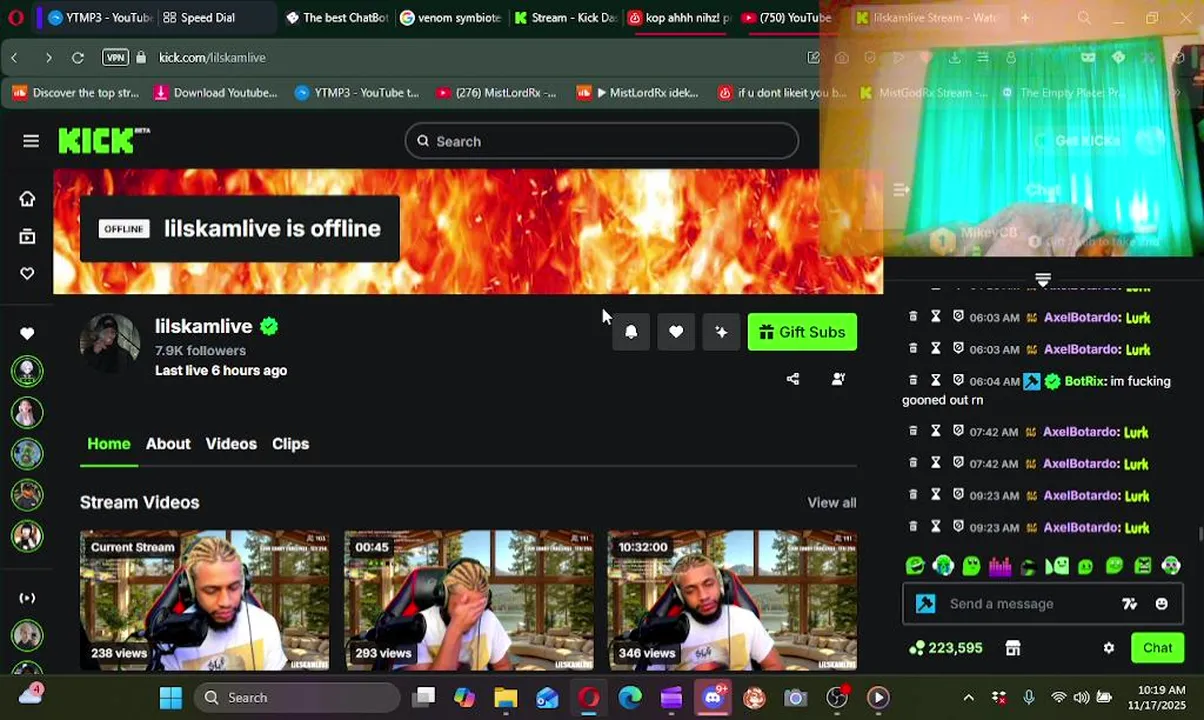Show hidden system tray icons
Screen dimensions: 1204x720
coord(968,698)
